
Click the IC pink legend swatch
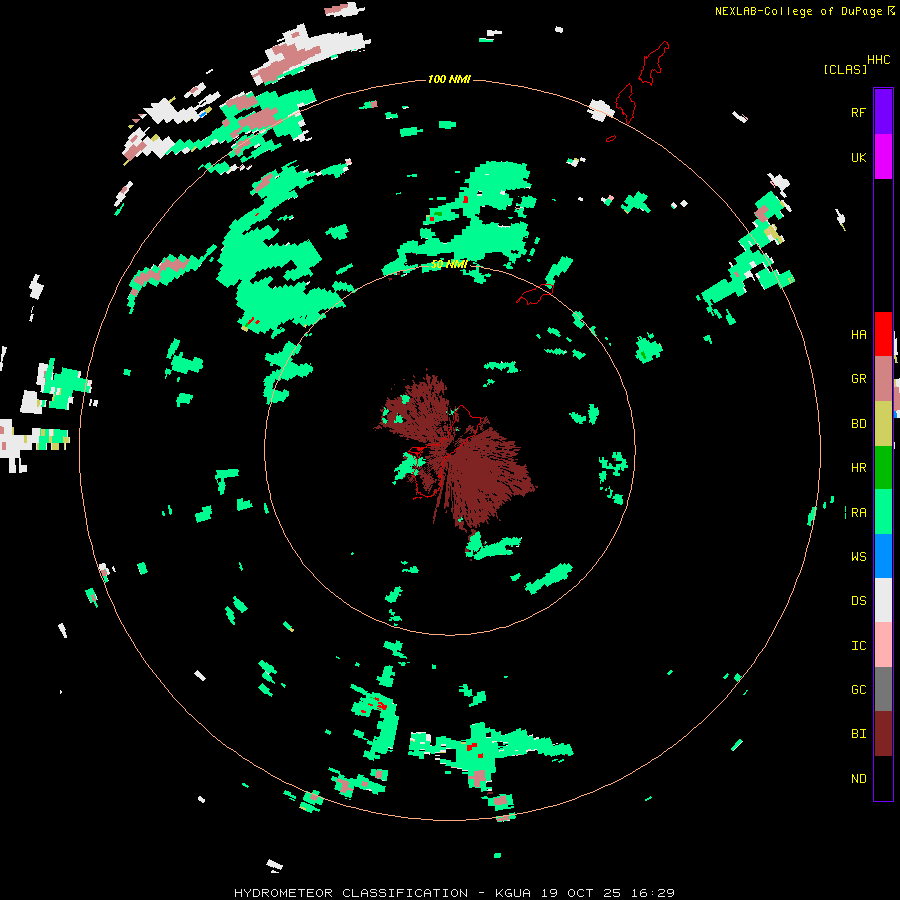click(883, 645)
